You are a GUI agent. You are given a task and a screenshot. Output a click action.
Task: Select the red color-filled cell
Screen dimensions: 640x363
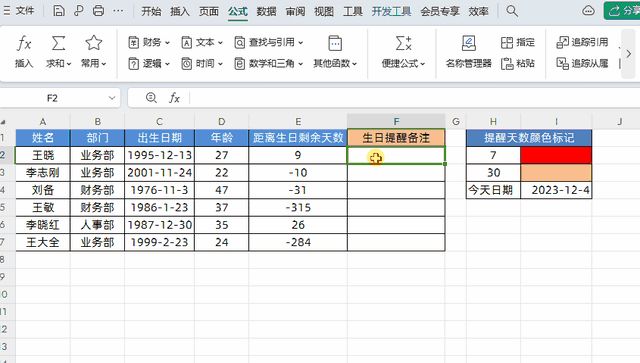tap(556, 155)
